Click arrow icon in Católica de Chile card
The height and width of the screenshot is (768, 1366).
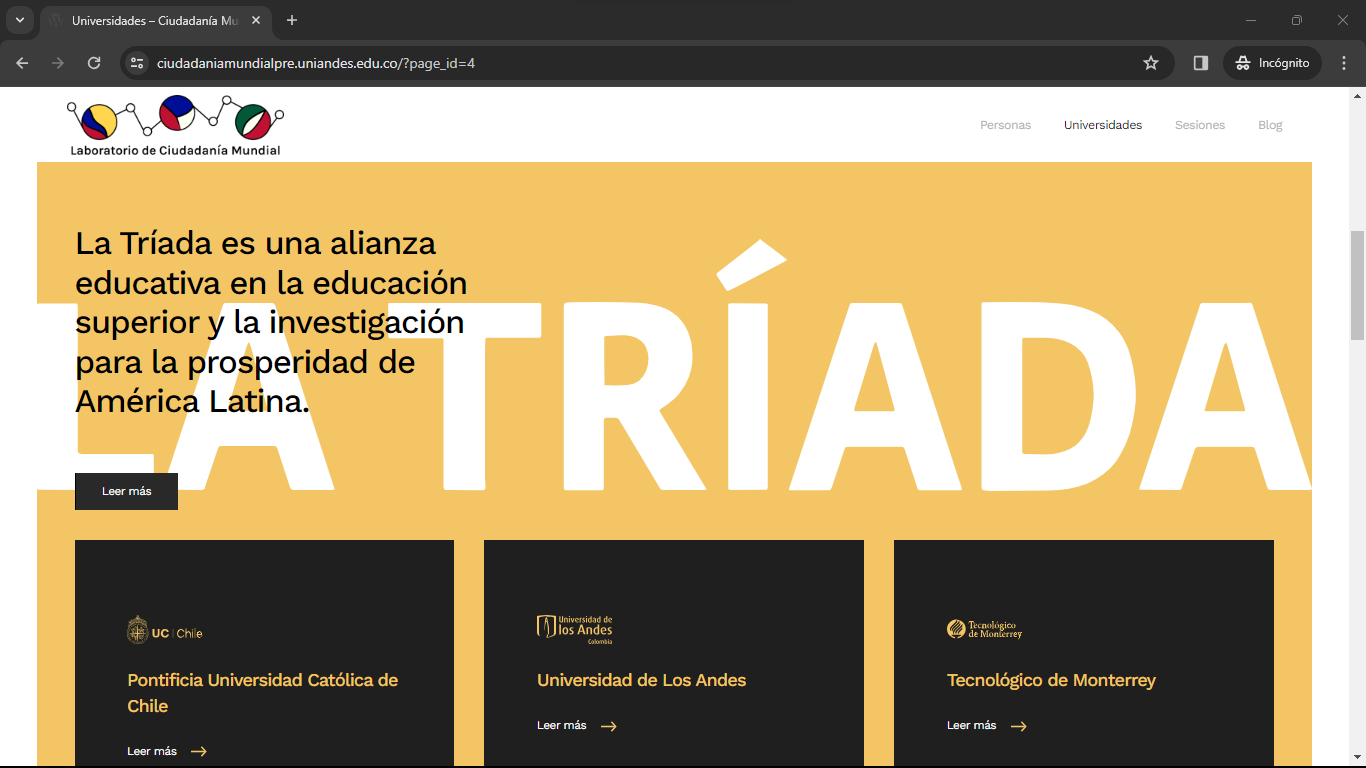click(198, 751)
